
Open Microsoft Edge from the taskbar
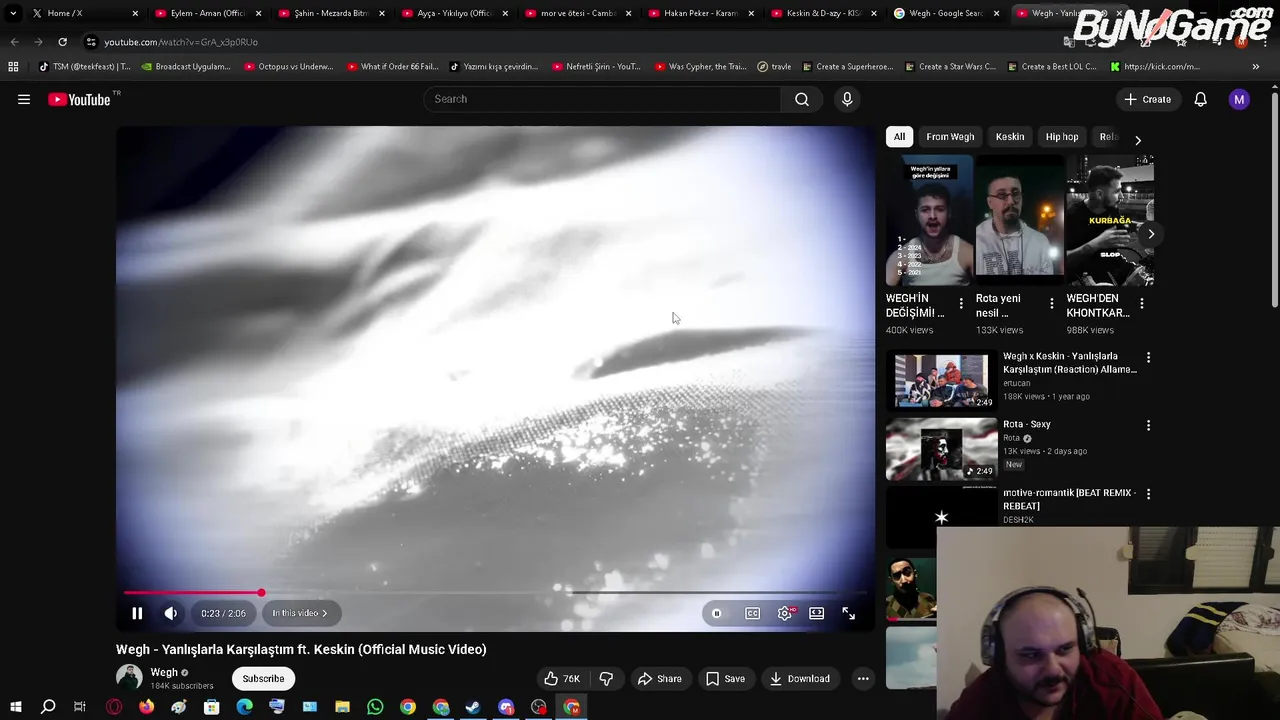pyautogui.click(x=244, y=707)
